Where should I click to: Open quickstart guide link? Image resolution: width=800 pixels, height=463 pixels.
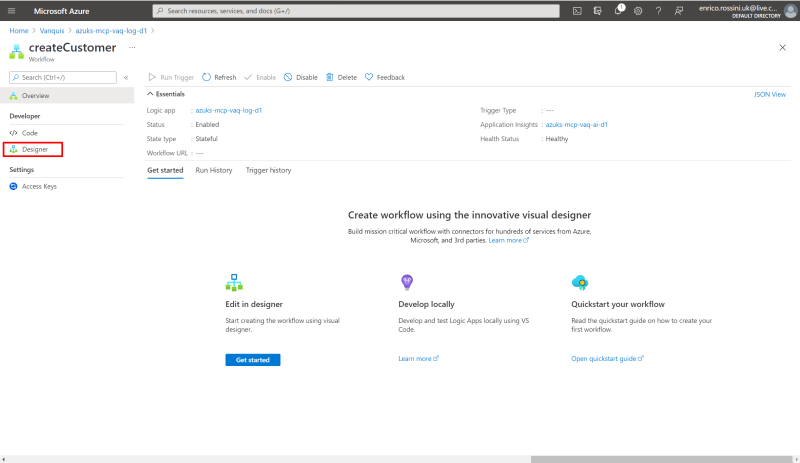pyautogui.click(x=607, y=359)
